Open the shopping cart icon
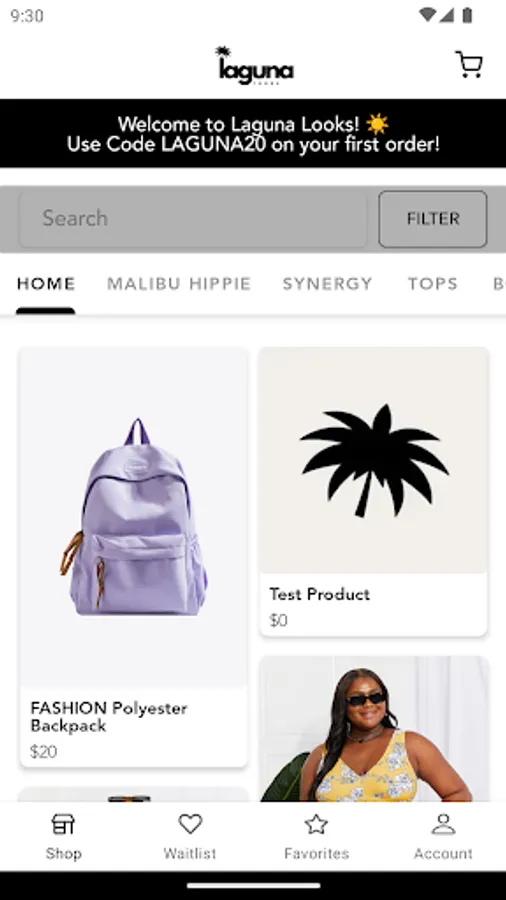This screenshot has height=900, width=506. [469, 64]
